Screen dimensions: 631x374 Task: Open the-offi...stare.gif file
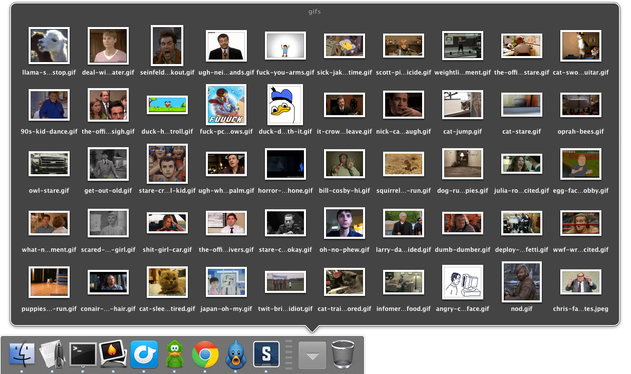click(522, 45)
